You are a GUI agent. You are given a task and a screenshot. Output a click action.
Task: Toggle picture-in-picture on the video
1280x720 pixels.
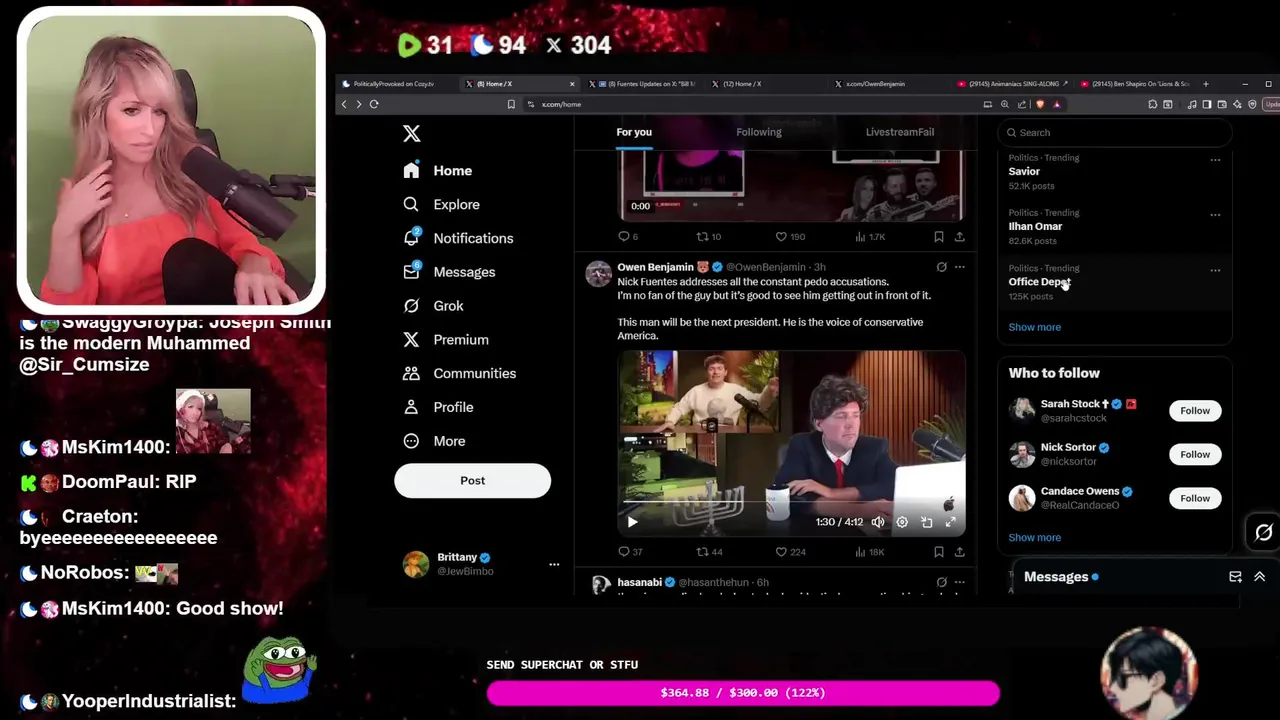(926, 522)
